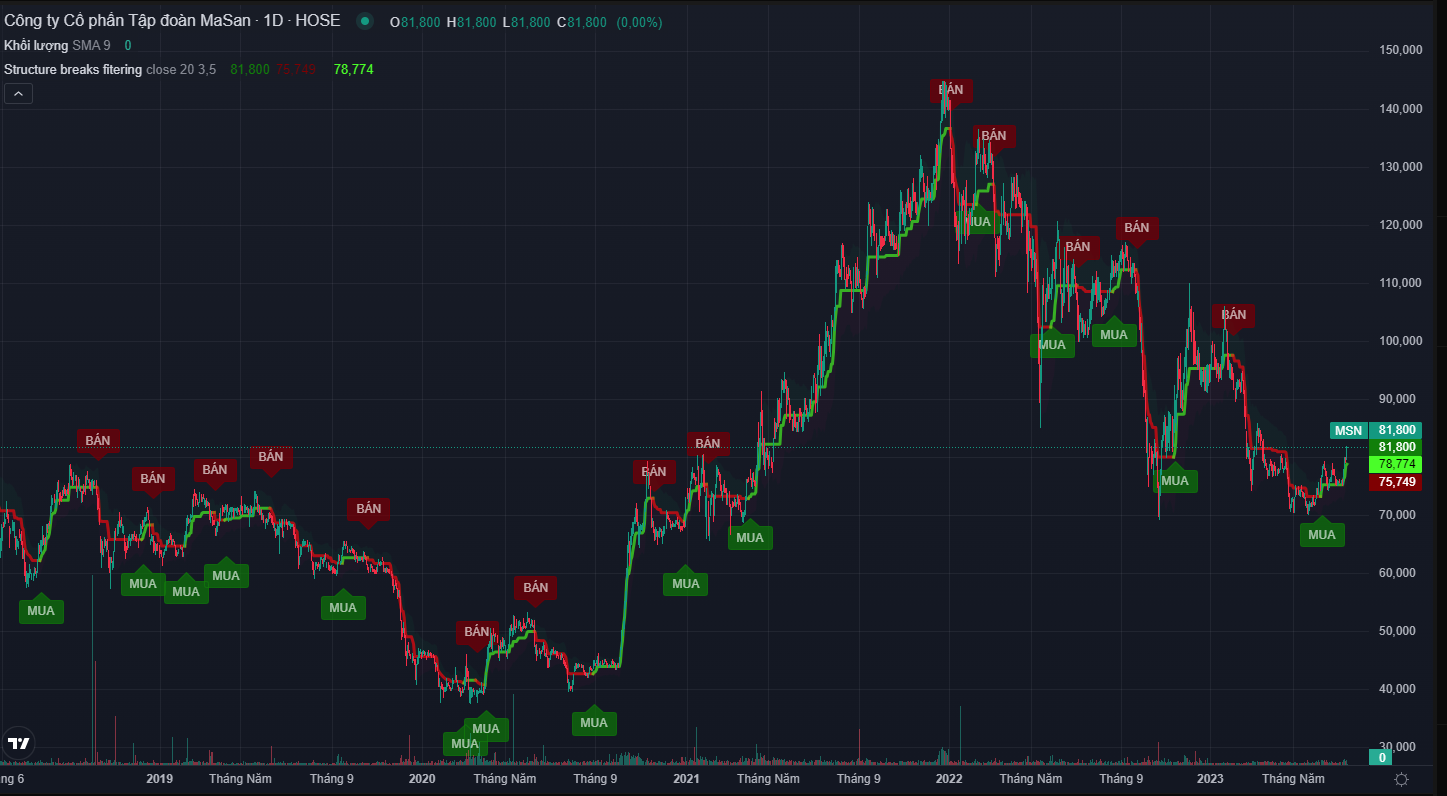Click the 100,000 price axis tick

point(1400,340)
